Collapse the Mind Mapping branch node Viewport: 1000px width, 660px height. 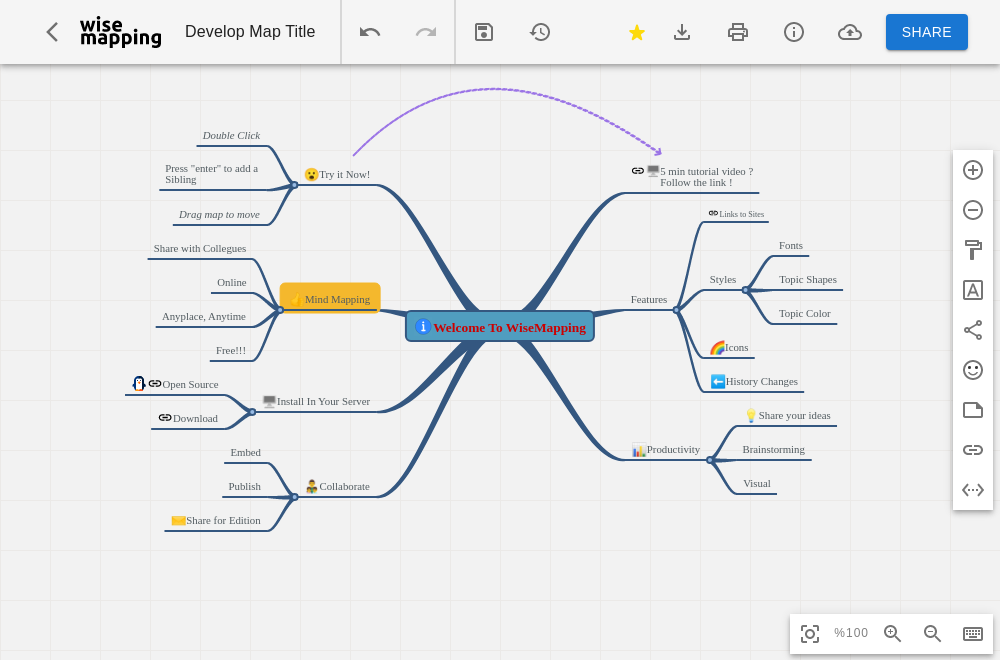tap(280, 310)
